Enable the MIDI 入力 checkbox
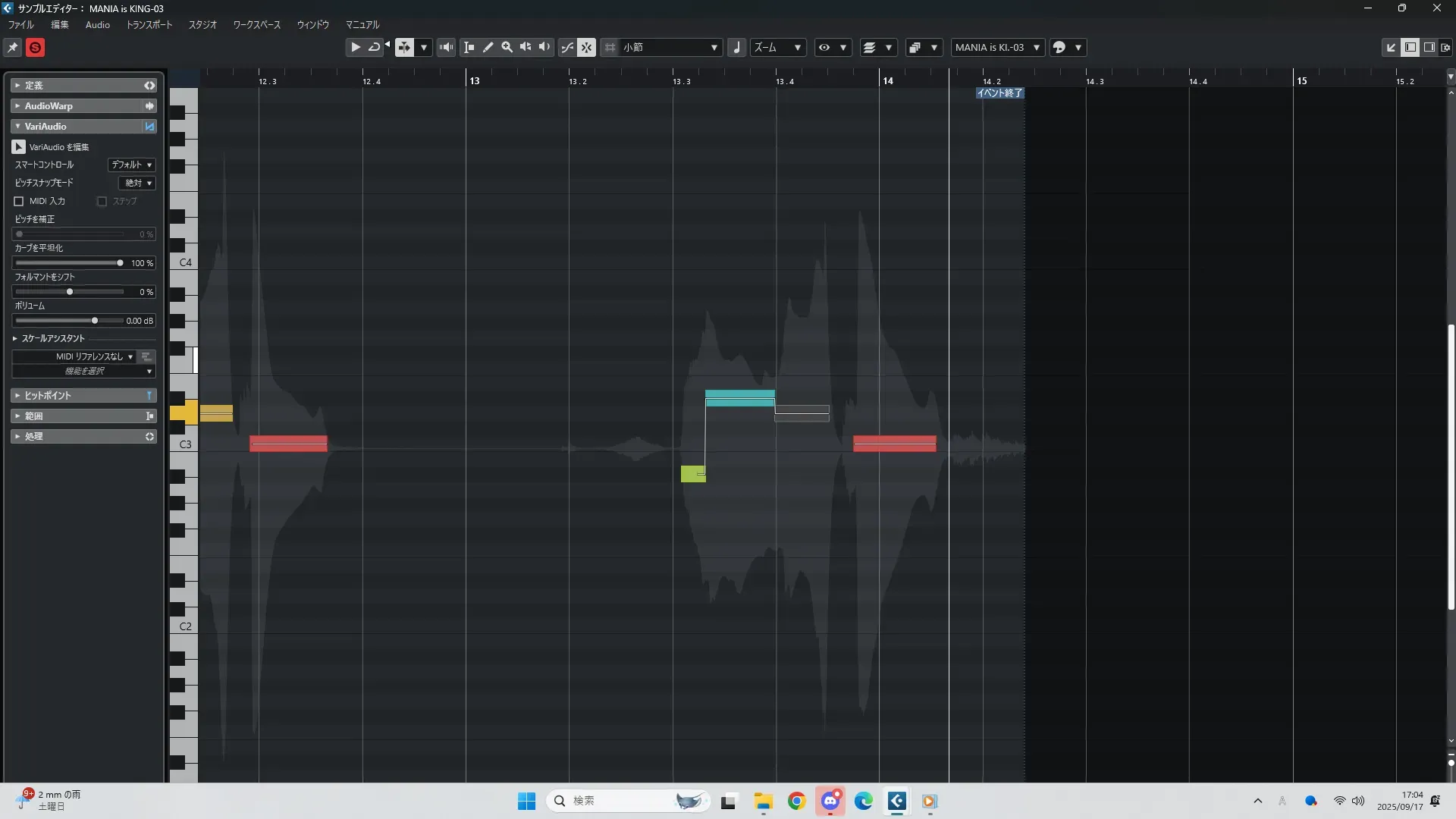The width and height of the screenshot is (1456, 819). tap(19, 202)
